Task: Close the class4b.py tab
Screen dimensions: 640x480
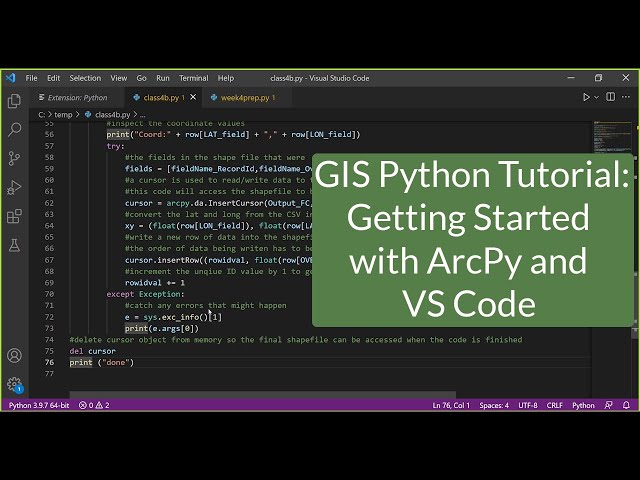Action: click(193, 97)
